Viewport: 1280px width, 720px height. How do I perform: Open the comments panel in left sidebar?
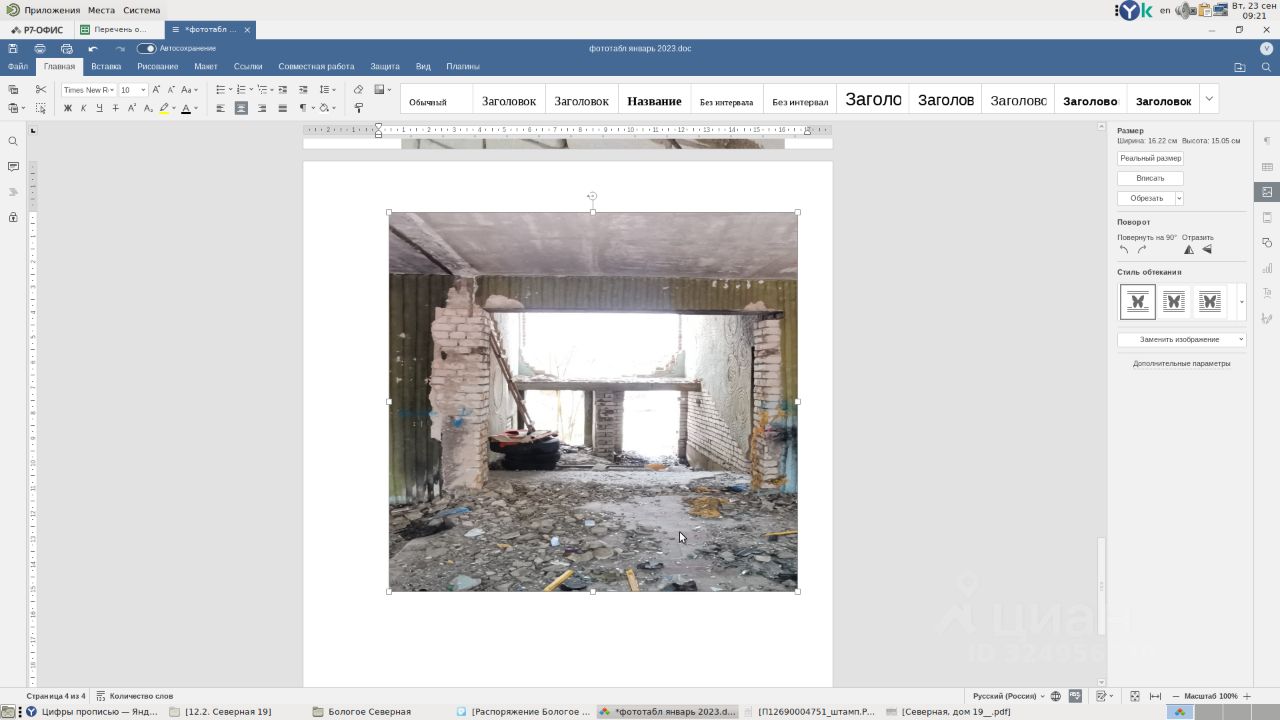(x=13, y=166)
